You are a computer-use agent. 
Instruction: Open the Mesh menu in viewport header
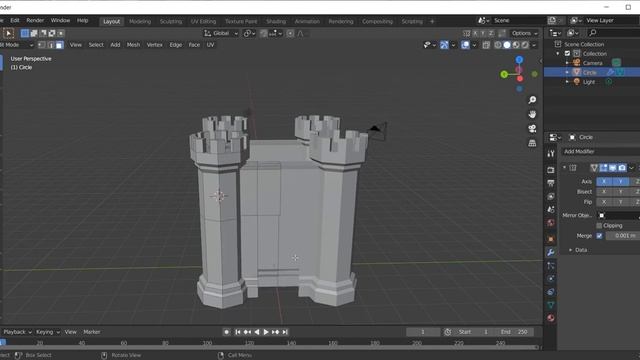click(133, 45)
